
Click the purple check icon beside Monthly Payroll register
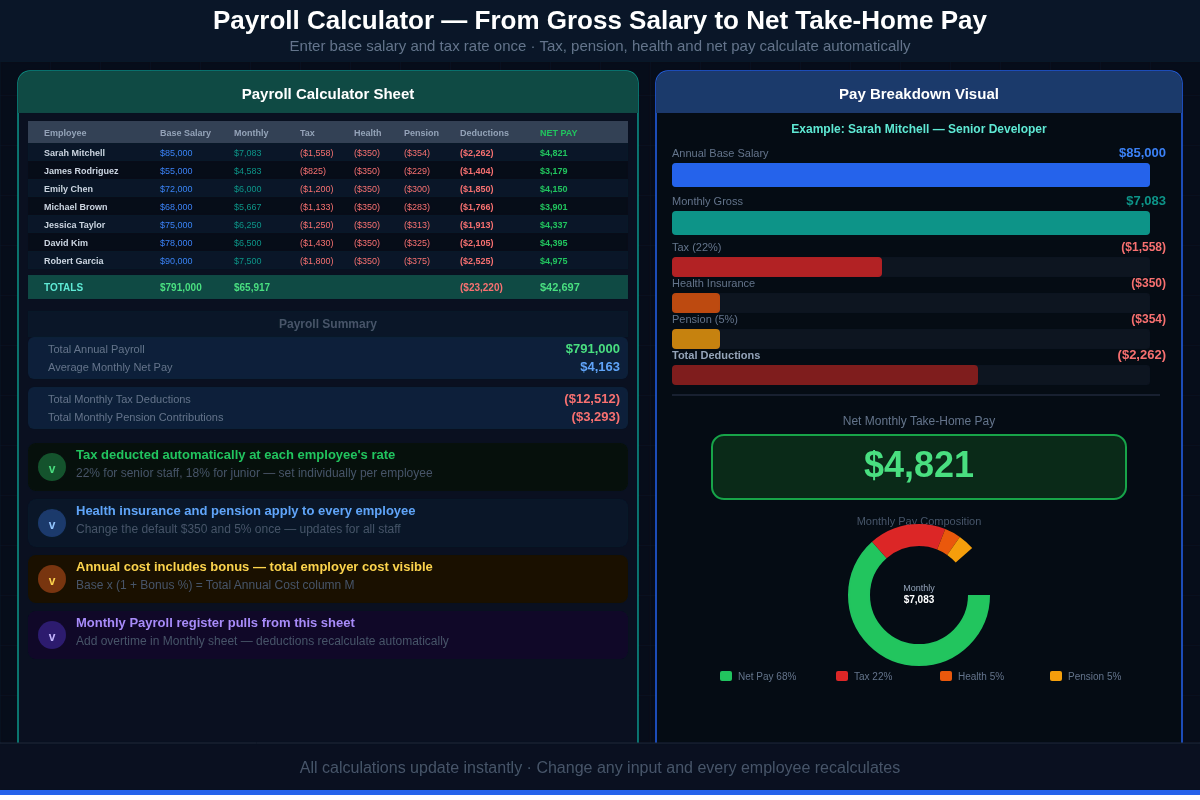click(x=52, y=635)
